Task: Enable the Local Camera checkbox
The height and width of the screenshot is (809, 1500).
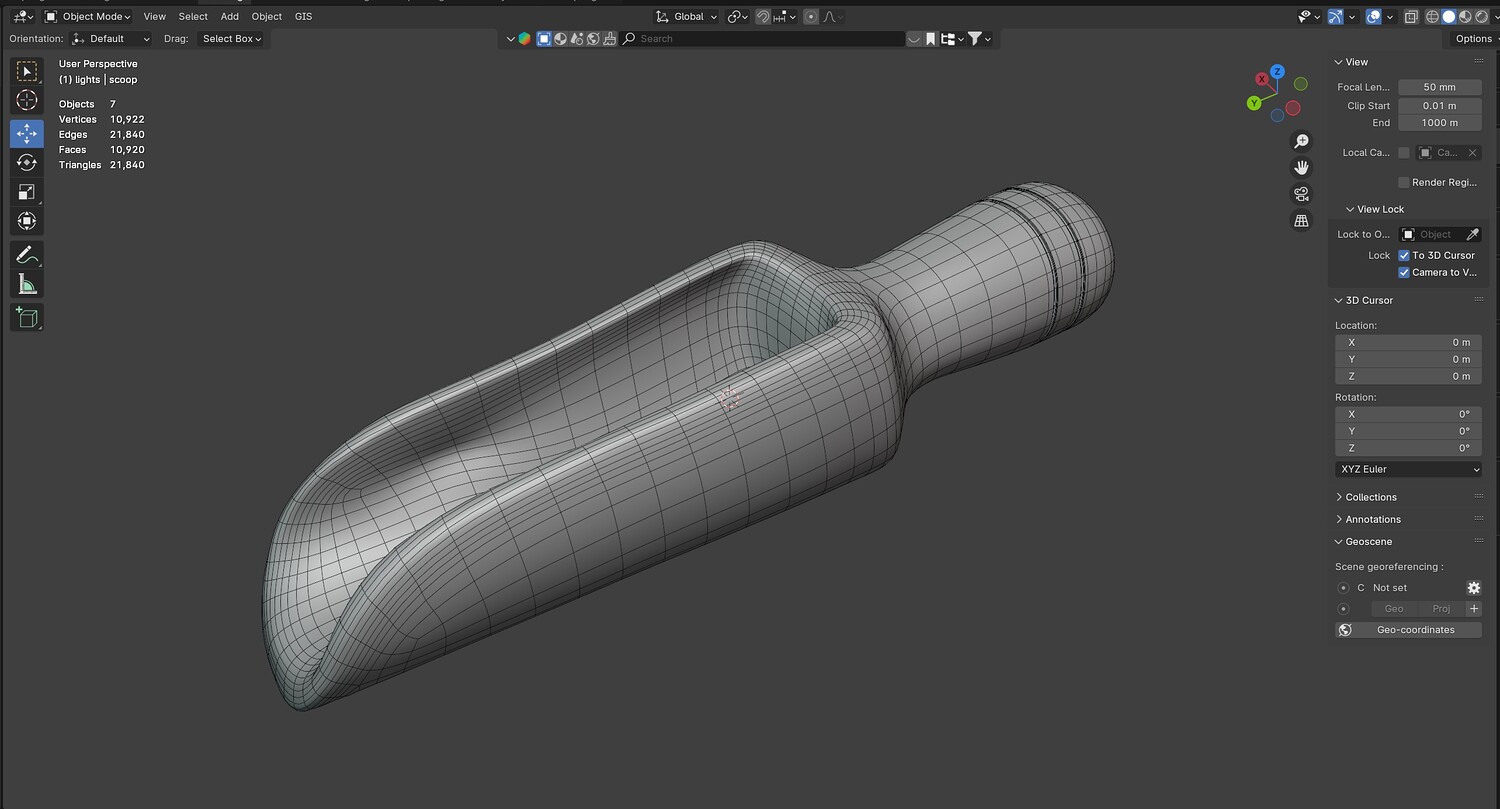Action: (x=1404, y=153)
